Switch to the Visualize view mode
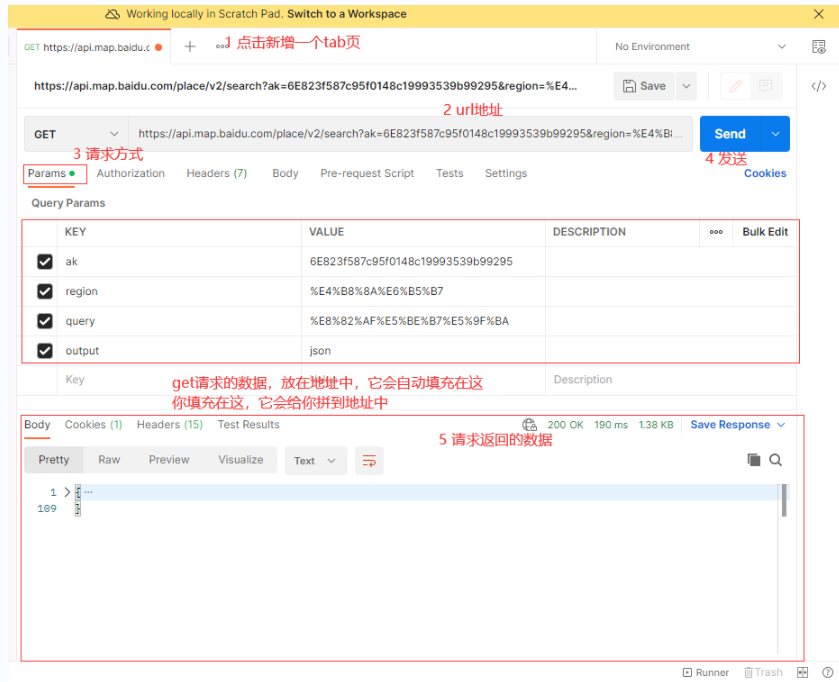The image size is (839, 682). click(241, 460)
